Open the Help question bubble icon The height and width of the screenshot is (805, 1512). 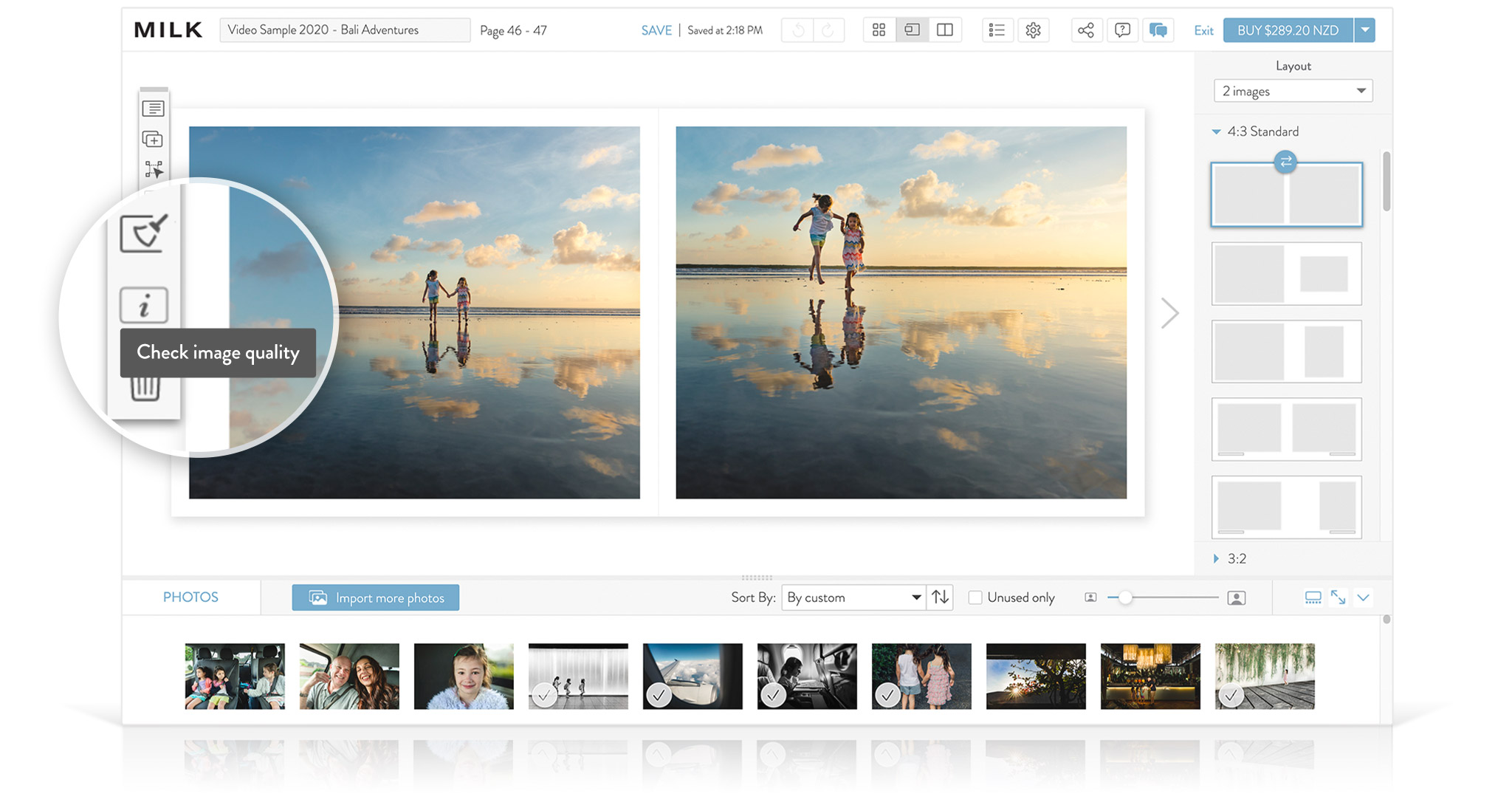(x=1122, y=30)
